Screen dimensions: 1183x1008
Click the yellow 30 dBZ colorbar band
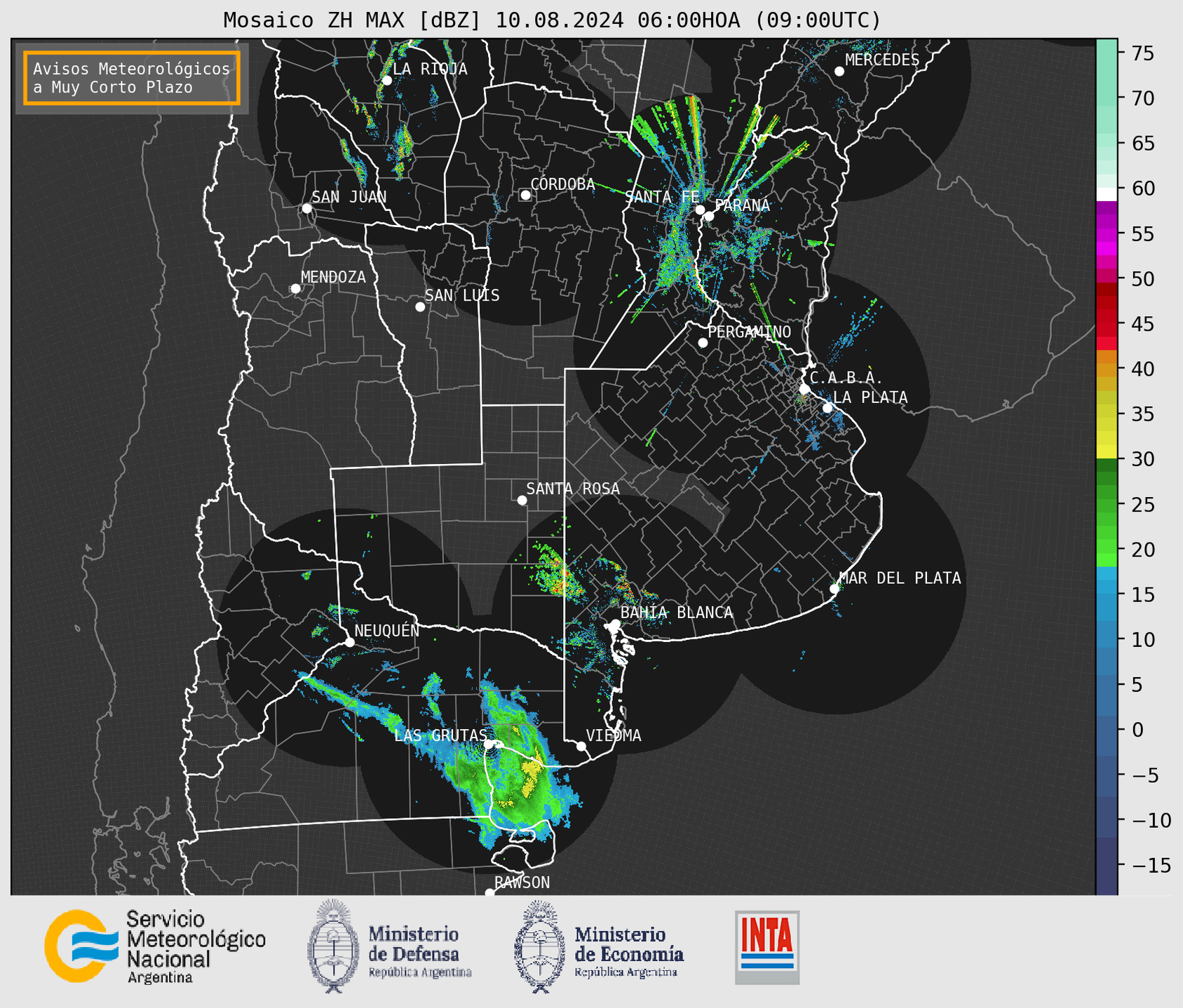pyautogui.click(x=1107, y=451)
